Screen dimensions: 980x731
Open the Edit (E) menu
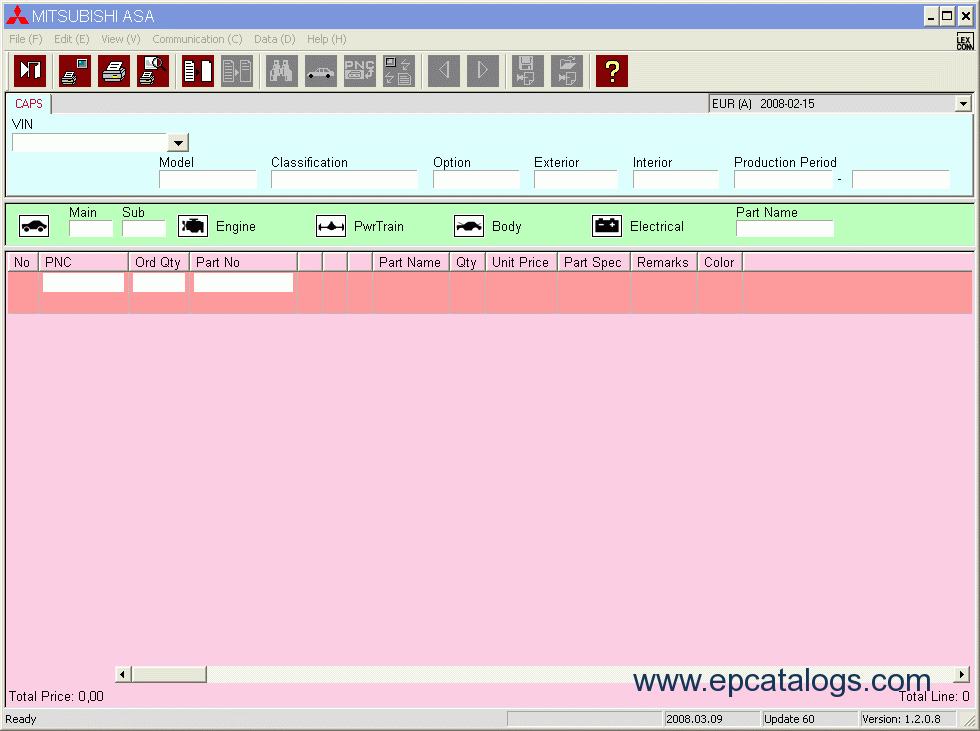coord(72,39)
